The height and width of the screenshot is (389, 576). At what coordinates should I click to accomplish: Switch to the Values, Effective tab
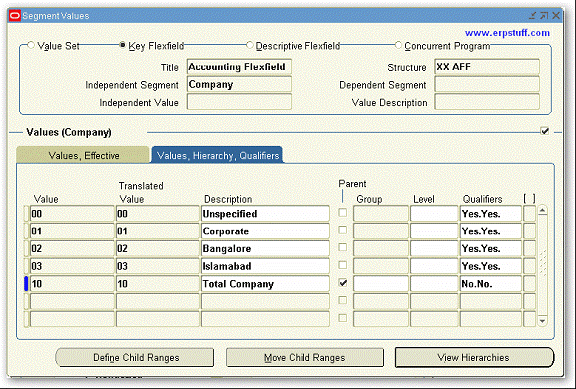coord(83,155)
